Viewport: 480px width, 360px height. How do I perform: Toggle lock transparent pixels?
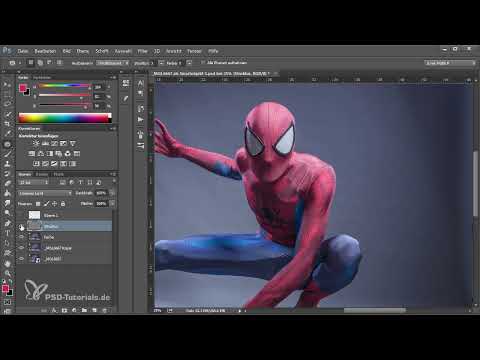pos(38,203)
